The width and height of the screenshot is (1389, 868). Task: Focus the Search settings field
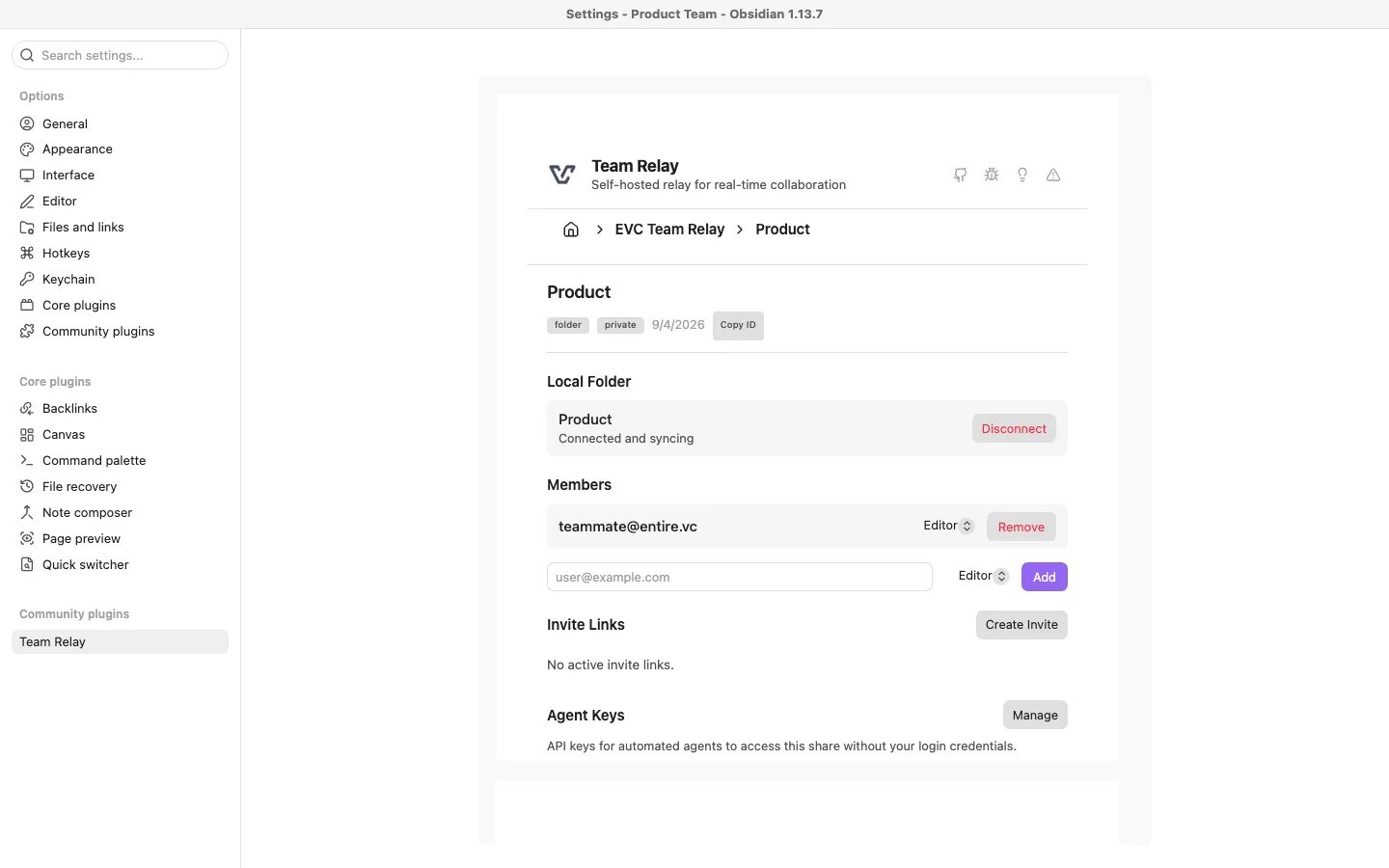tap(120, 55)
